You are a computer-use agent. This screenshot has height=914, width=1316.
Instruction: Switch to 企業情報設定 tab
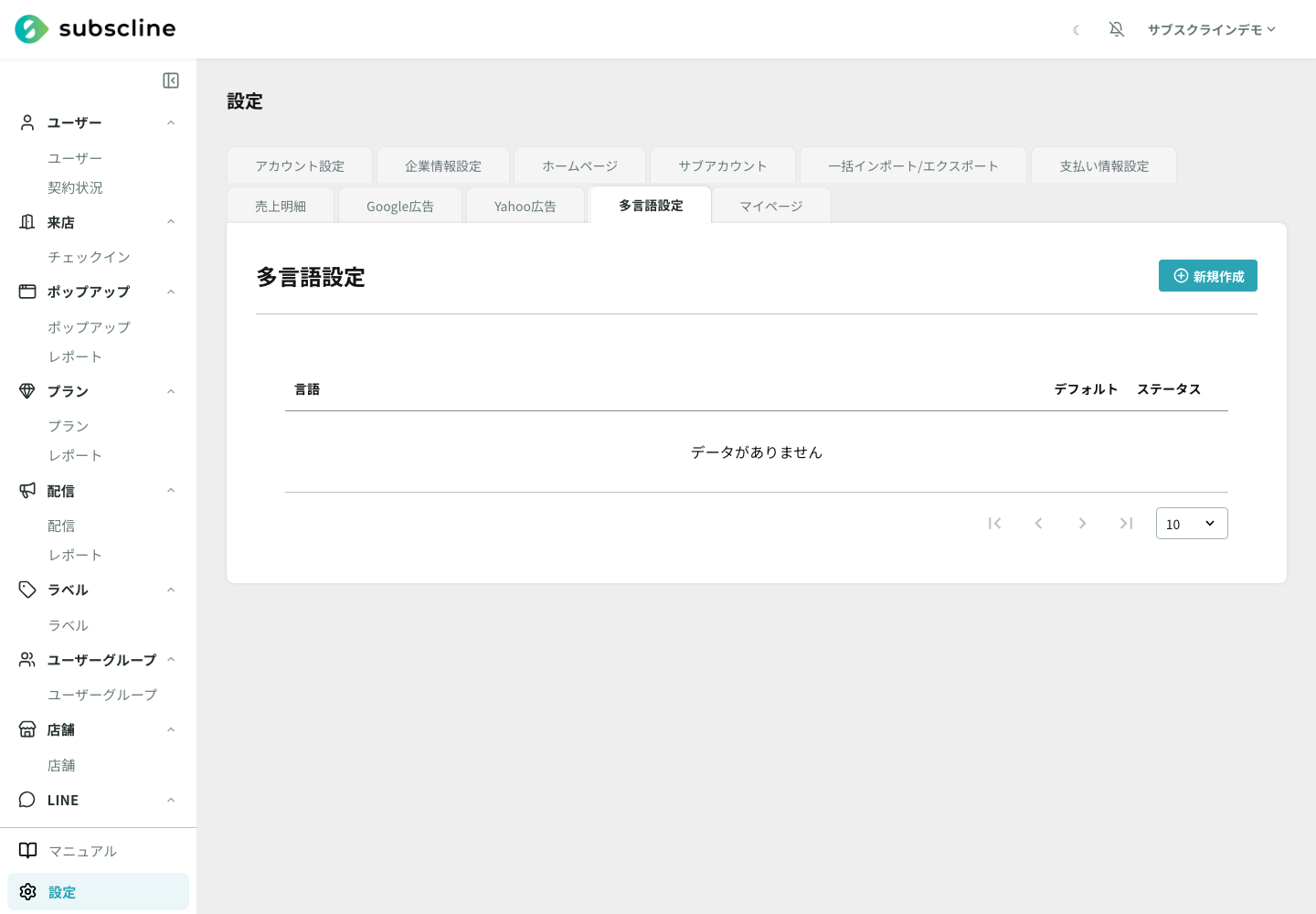coord(443,165)
